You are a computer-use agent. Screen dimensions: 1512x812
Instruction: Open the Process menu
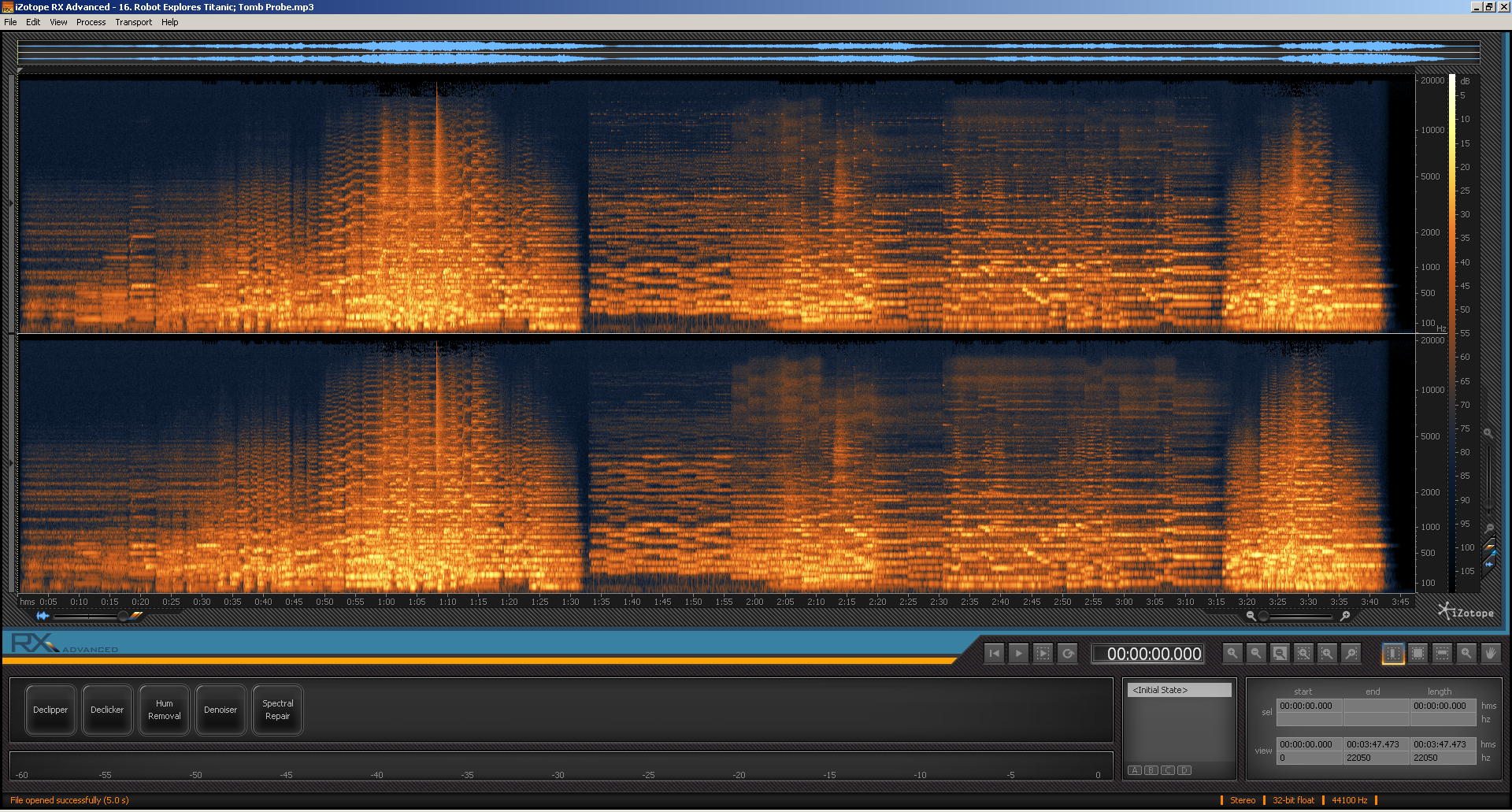click(91, 21)
